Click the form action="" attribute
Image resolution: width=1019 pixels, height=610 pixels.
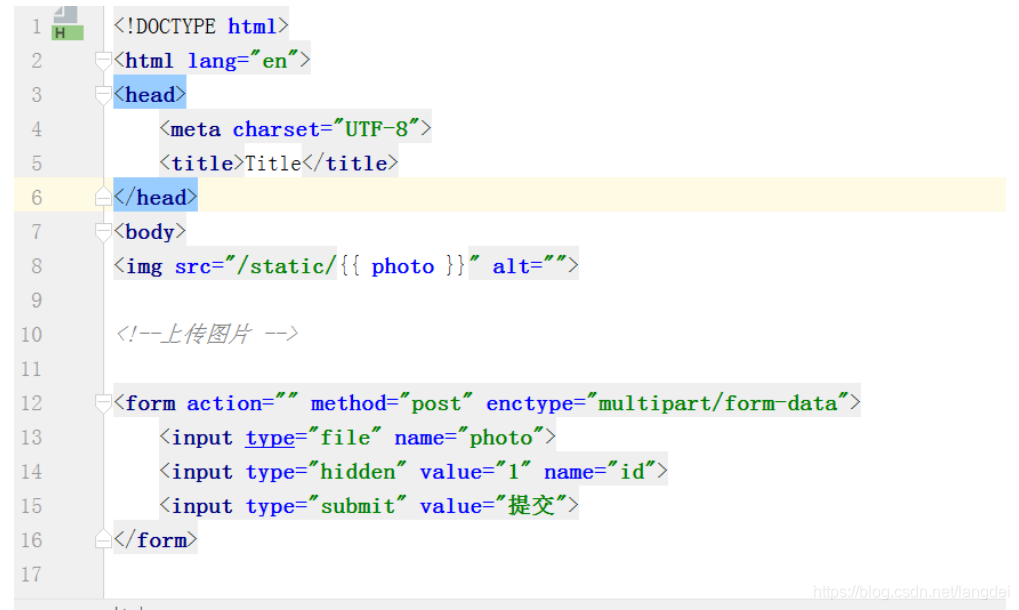[x=242, y=403]
